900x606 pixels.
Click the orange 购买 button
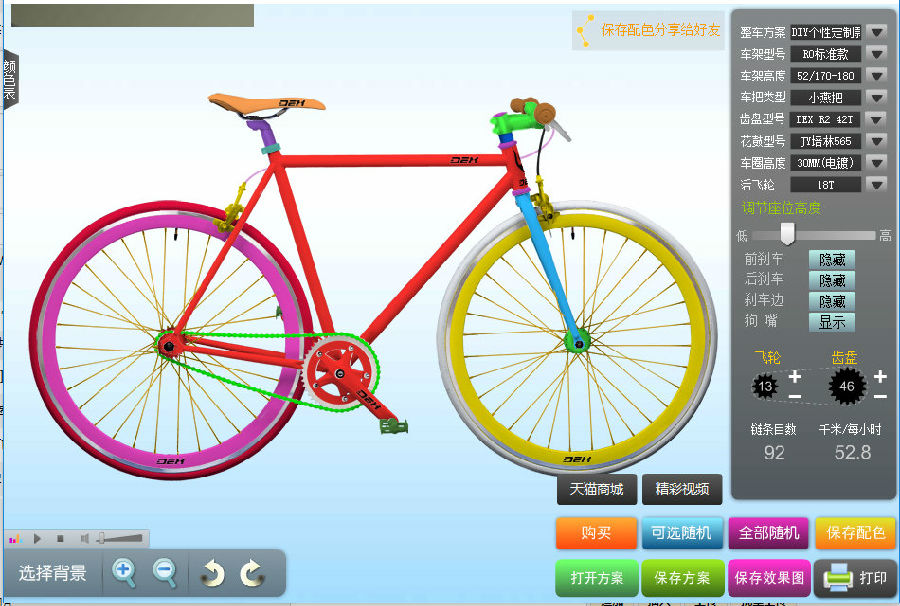pos(596,533)
